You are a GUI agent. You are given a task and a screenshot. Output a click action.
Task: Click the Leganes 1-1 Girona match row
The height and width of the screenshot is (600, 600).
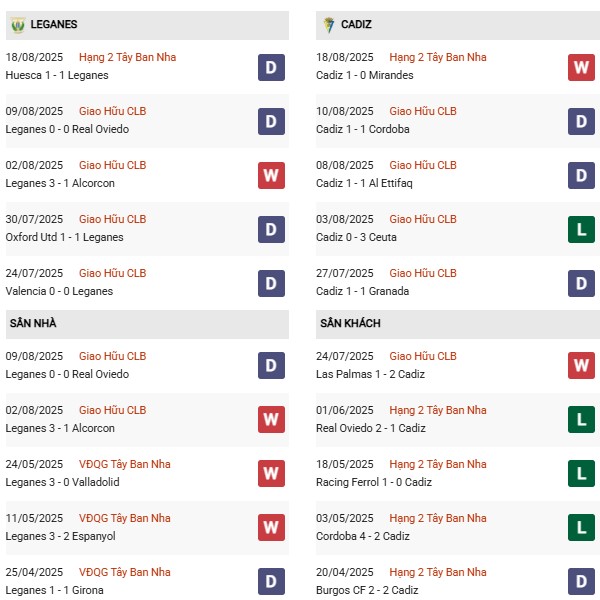147,581
